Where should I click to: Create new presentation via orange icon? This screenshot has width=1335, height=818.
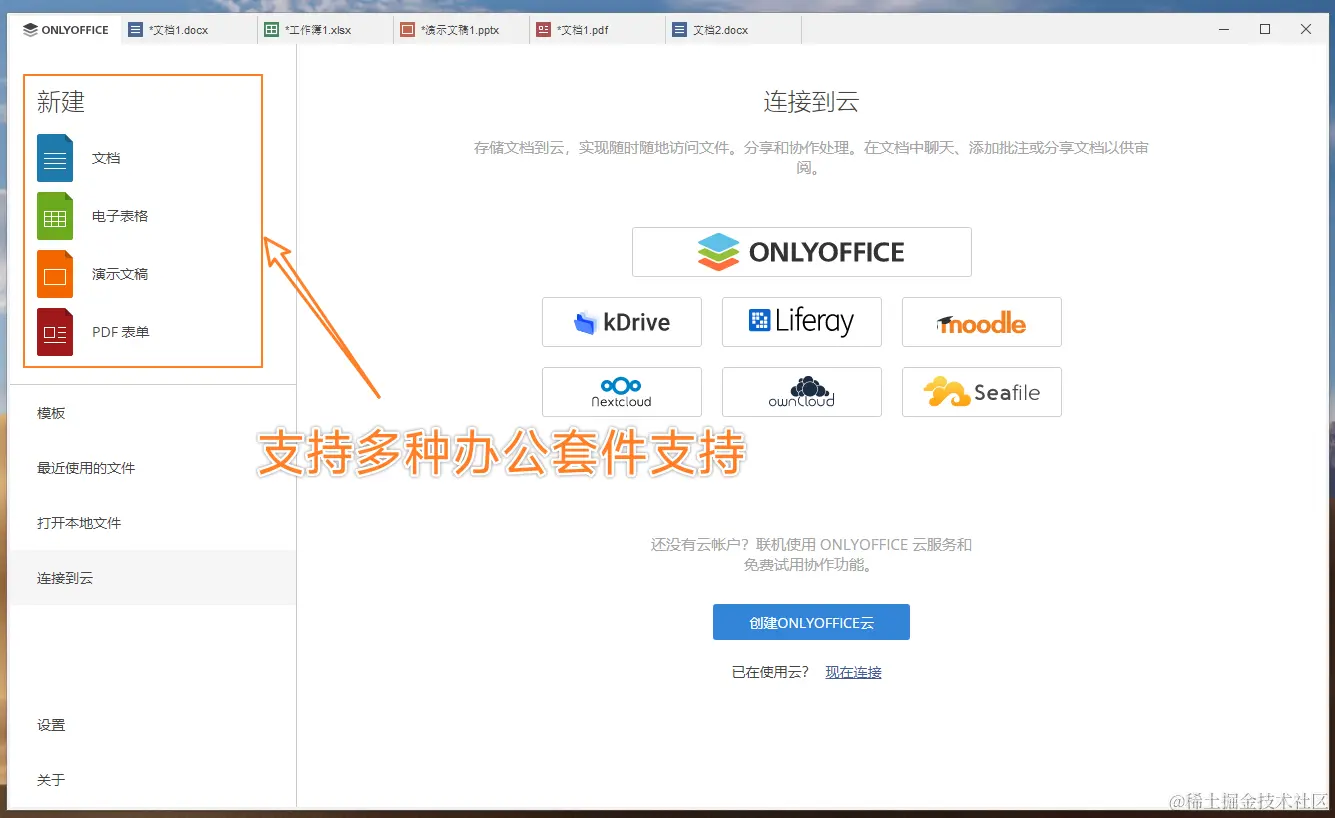point(55,274)
